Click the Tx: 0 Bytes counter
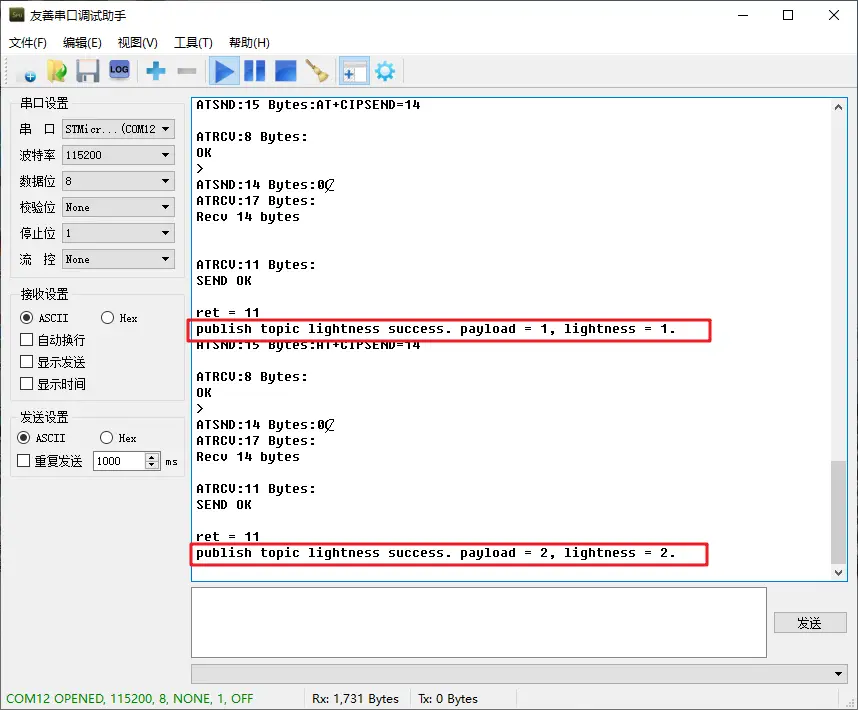The width and height of the screenshot is (858, 710). 448,699
